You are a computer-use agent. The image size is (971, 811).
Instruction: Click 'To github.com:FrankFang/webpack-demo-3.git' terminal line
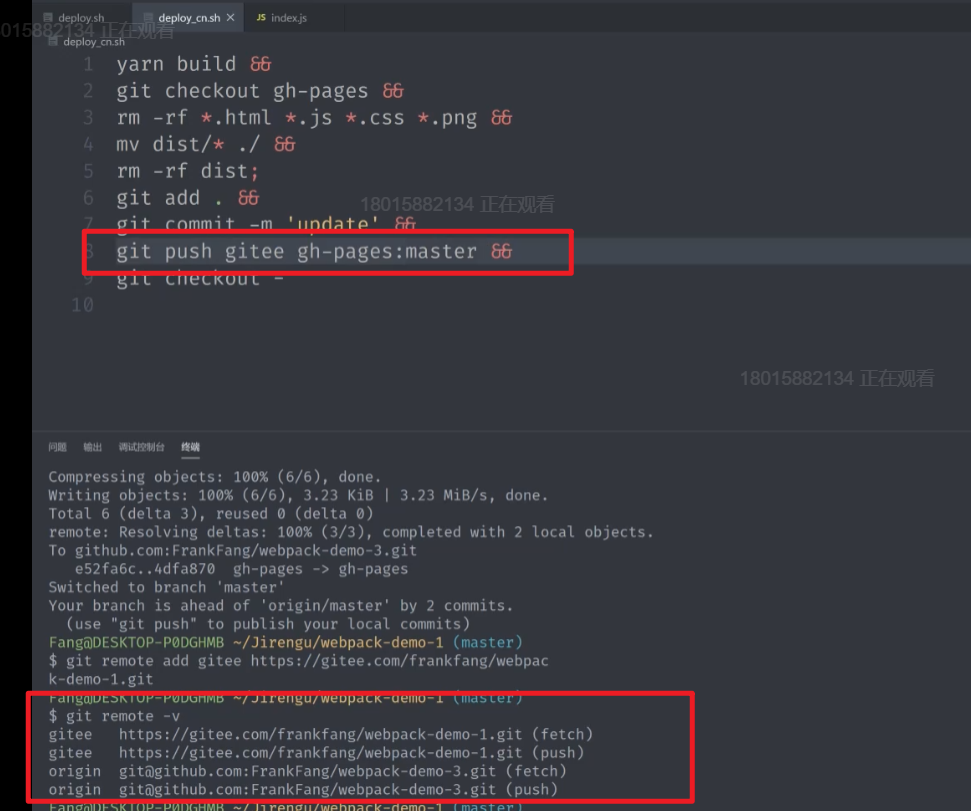[233, 550]
